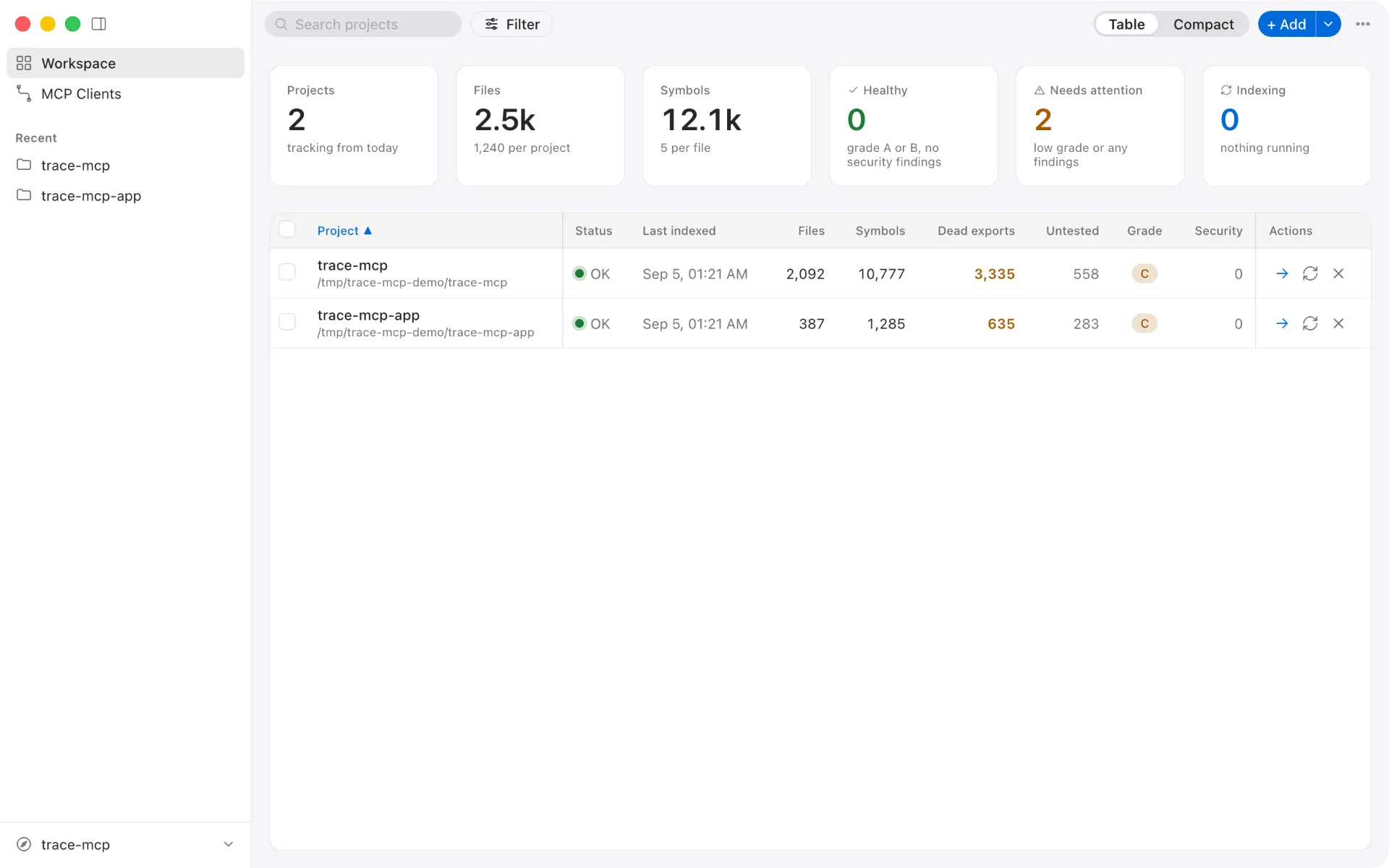Open trace-mcp with the arrow icon
Image resolution: width=1389 pixels, height=868 pixels.
1282,273
